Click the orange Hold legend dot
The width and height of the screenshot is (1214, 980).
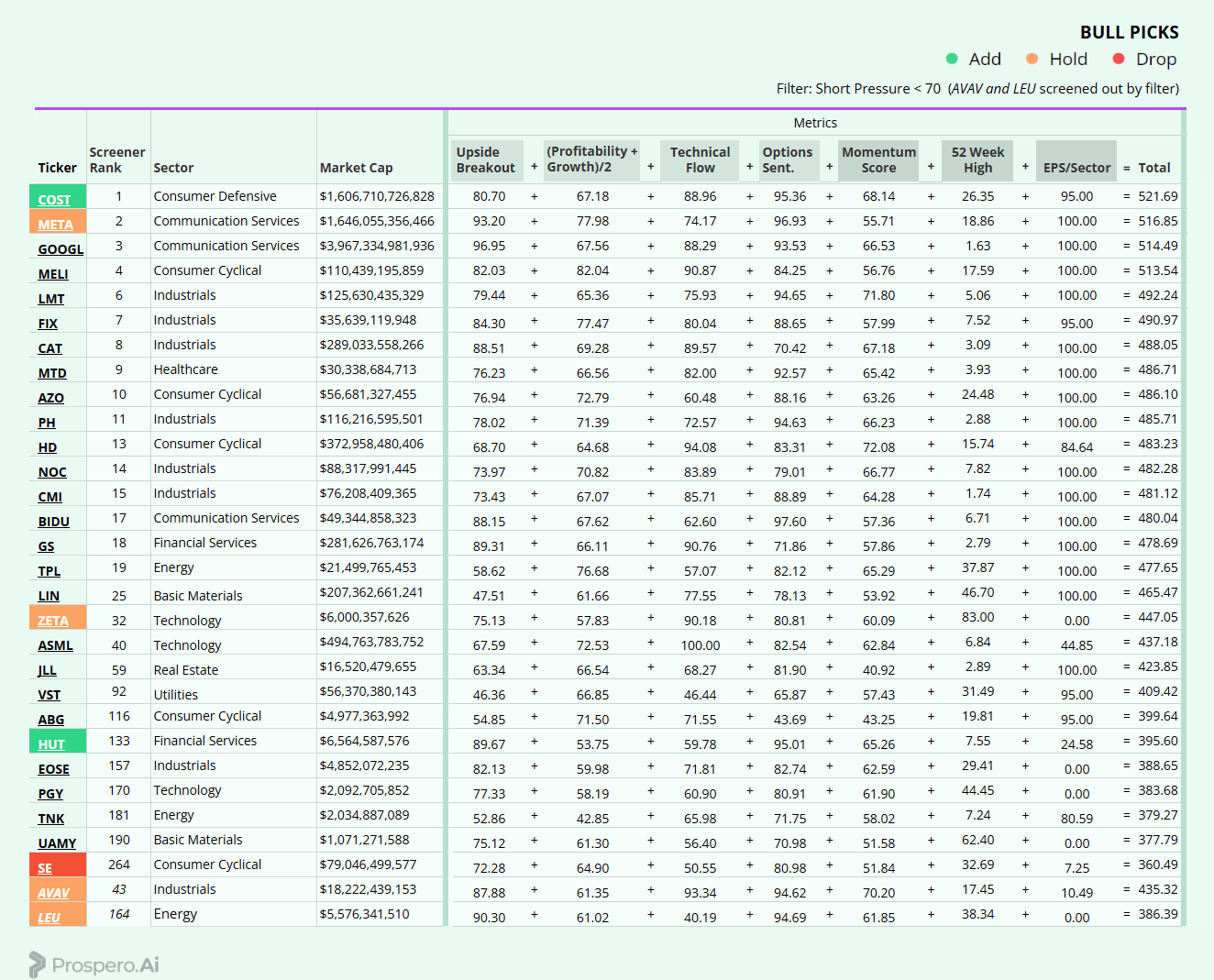(1032, 59)
